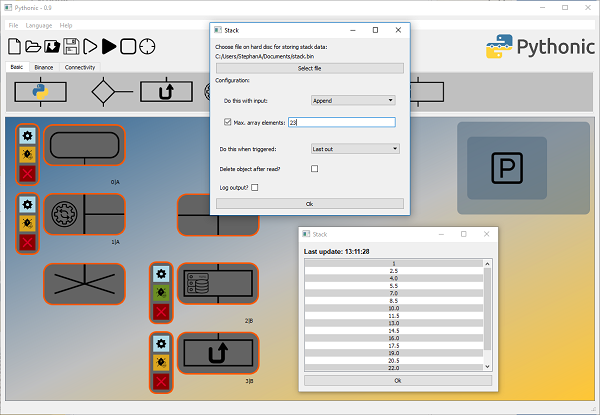Click the New workflow file icon
Image resolution: width=600 pixels, height=415 pixels.
[x=14, y=46]
